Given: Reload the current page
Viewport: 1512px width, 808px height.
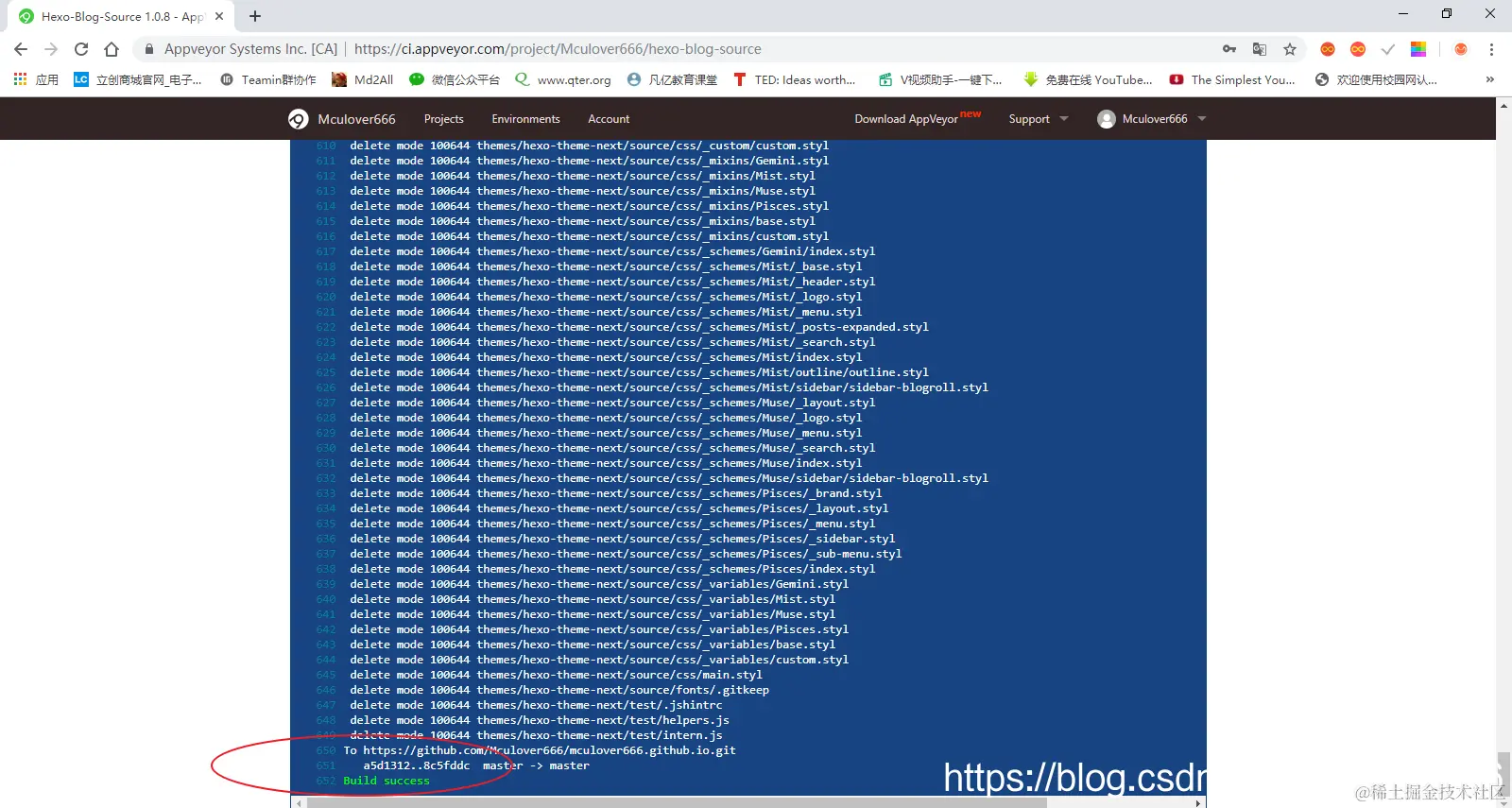Looking at the screenshot, I should 81,49.
